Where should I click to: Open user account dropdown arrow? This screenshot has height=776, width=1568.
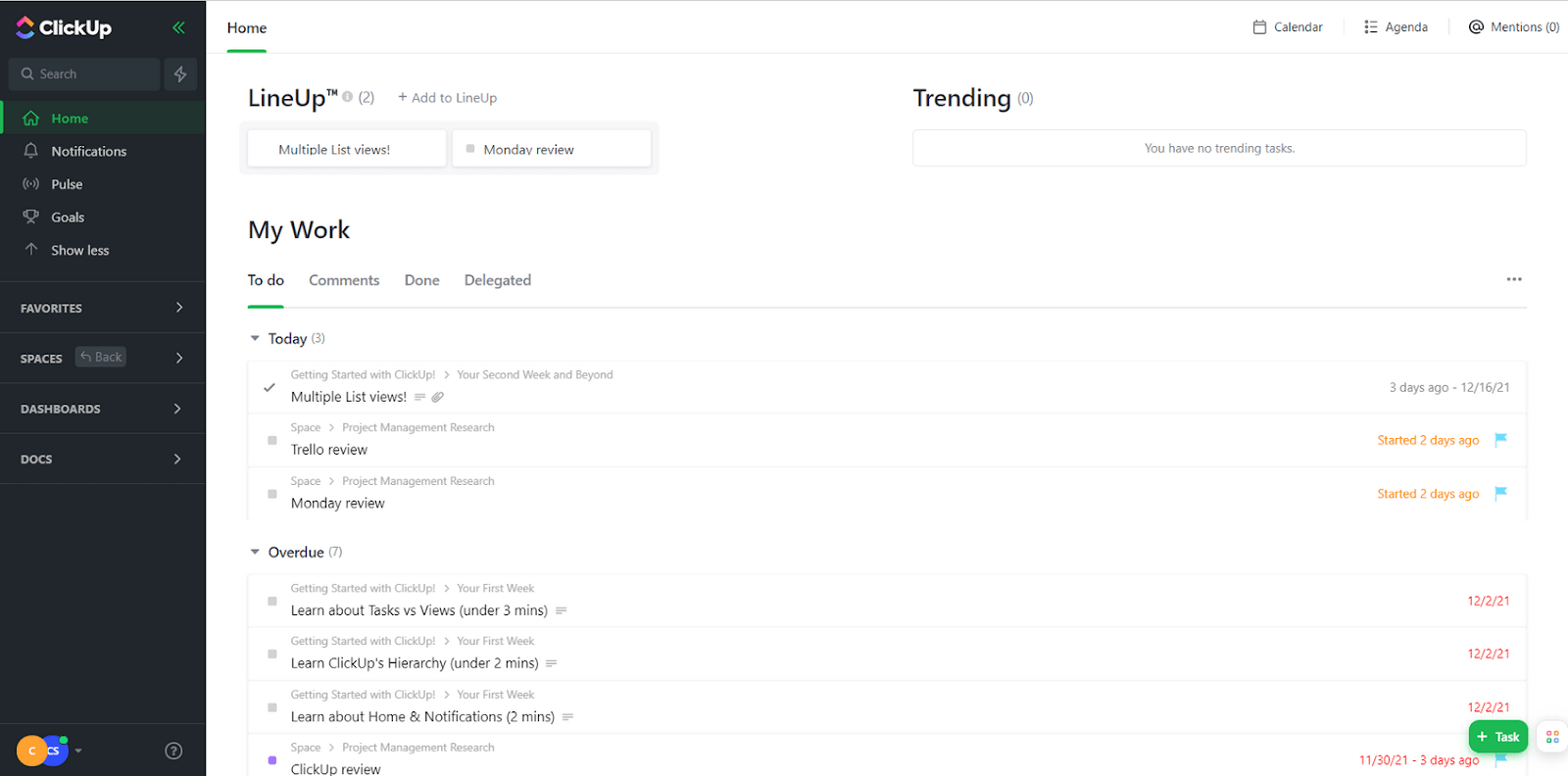[78, 752]
